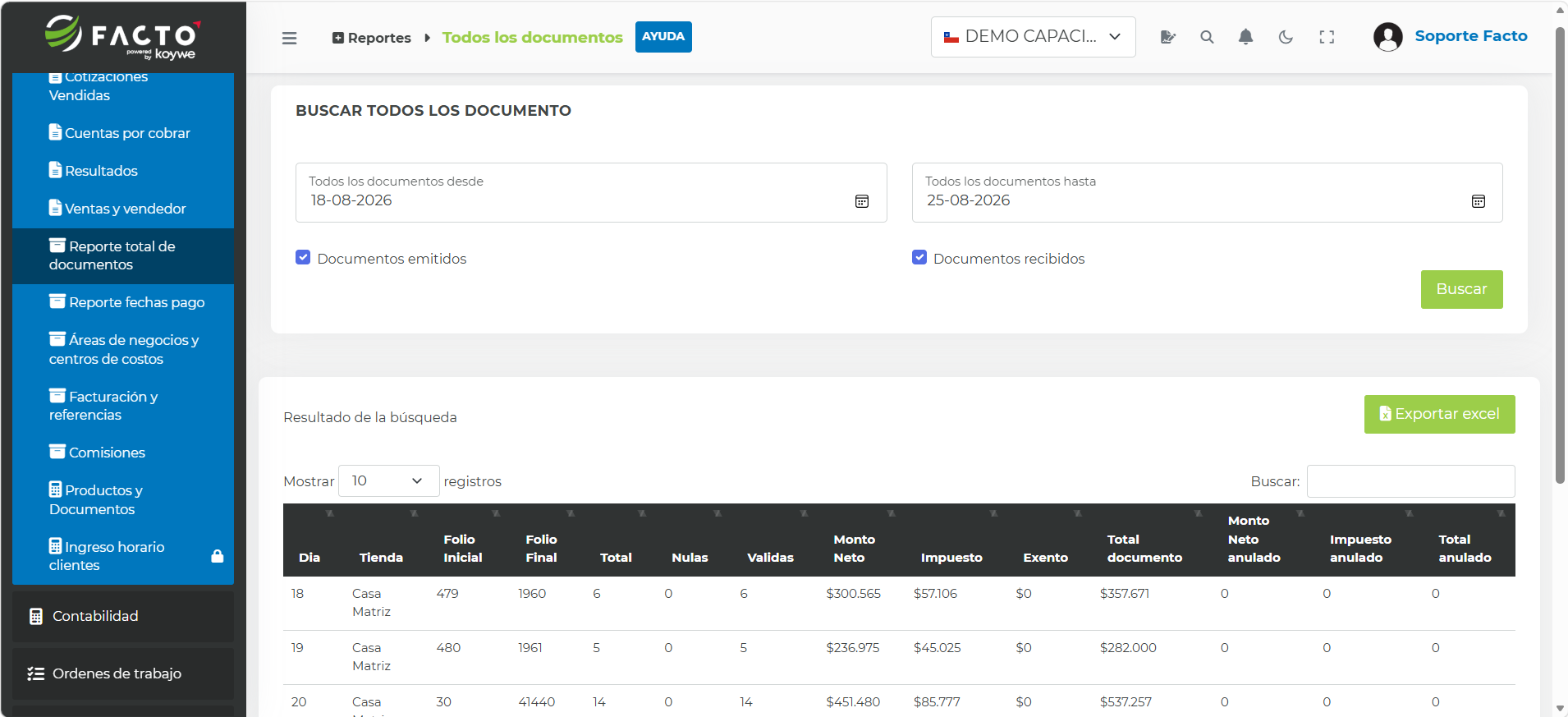This screenshot has height=717, width=1568.
Task: Open calendar icon in hasta date field
Action: pos(1479,201)
